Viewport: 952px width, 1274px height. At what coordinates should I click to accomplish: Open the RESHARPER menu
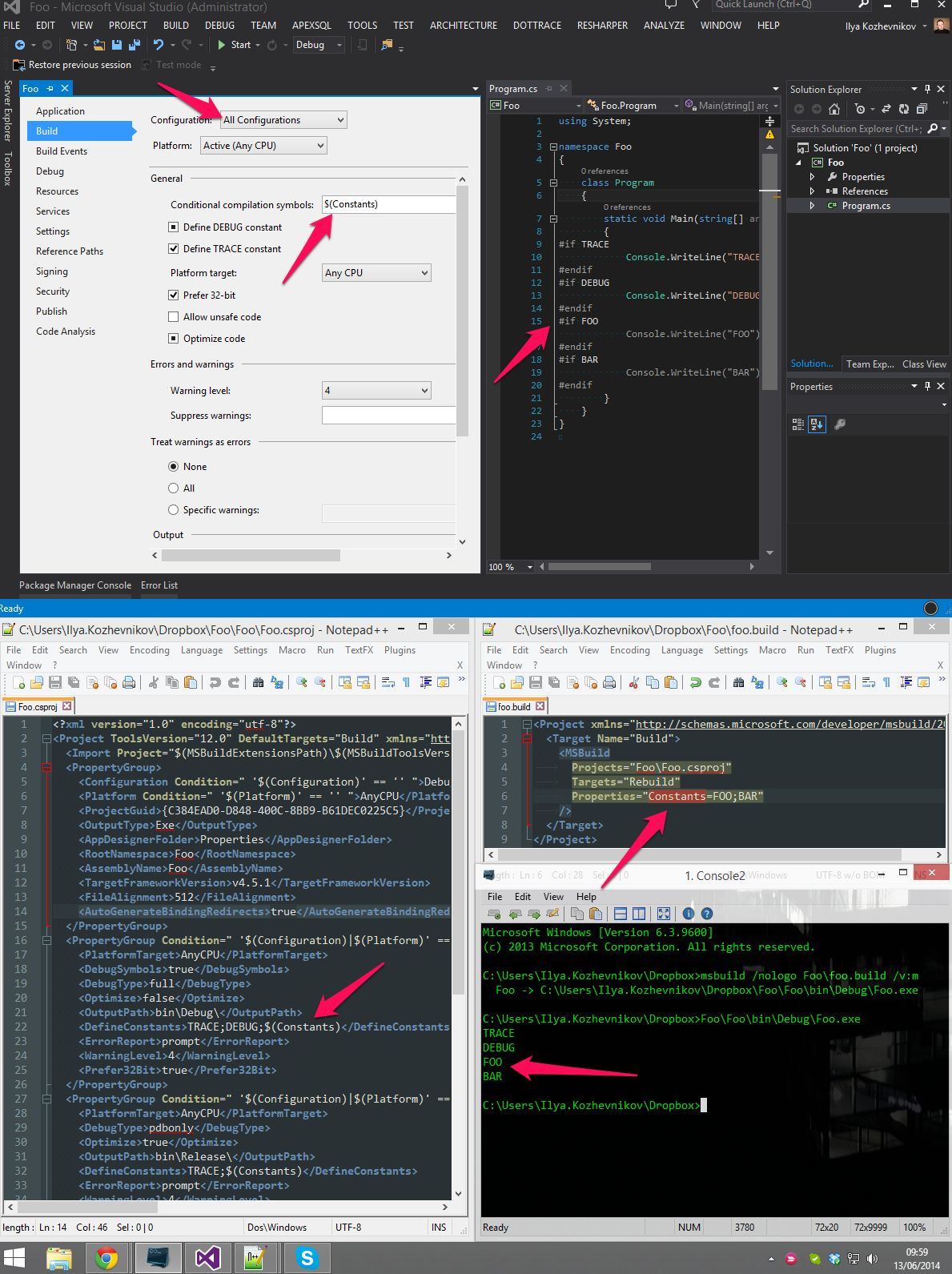602,26
